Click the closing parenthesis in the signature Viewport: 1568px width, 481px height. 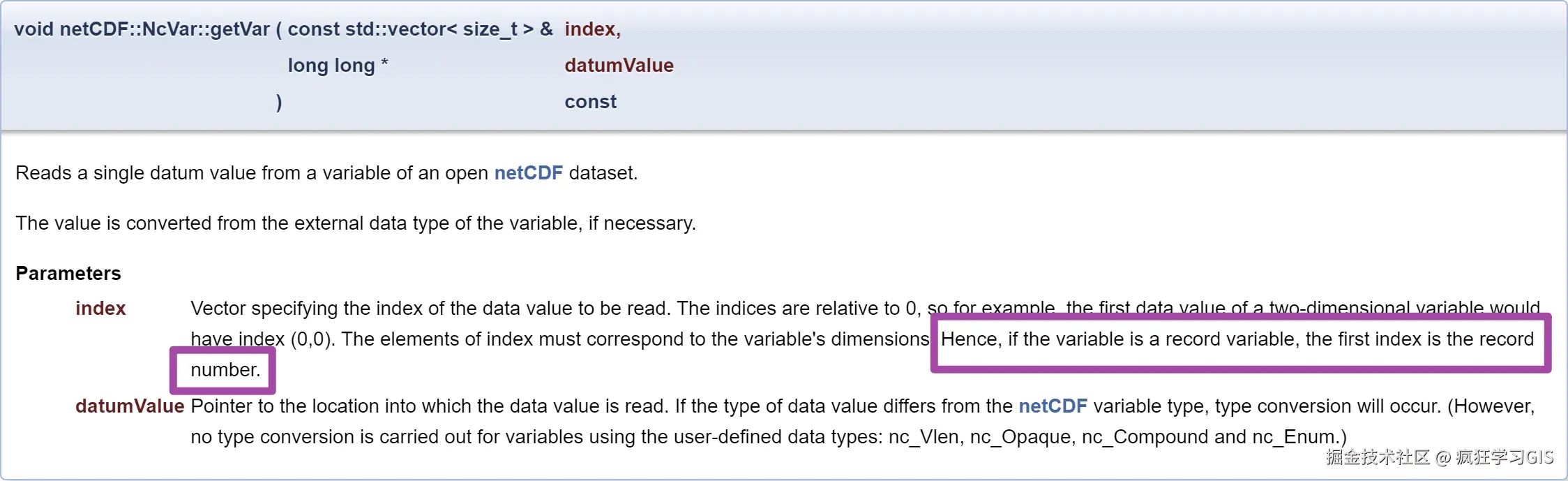279,102
